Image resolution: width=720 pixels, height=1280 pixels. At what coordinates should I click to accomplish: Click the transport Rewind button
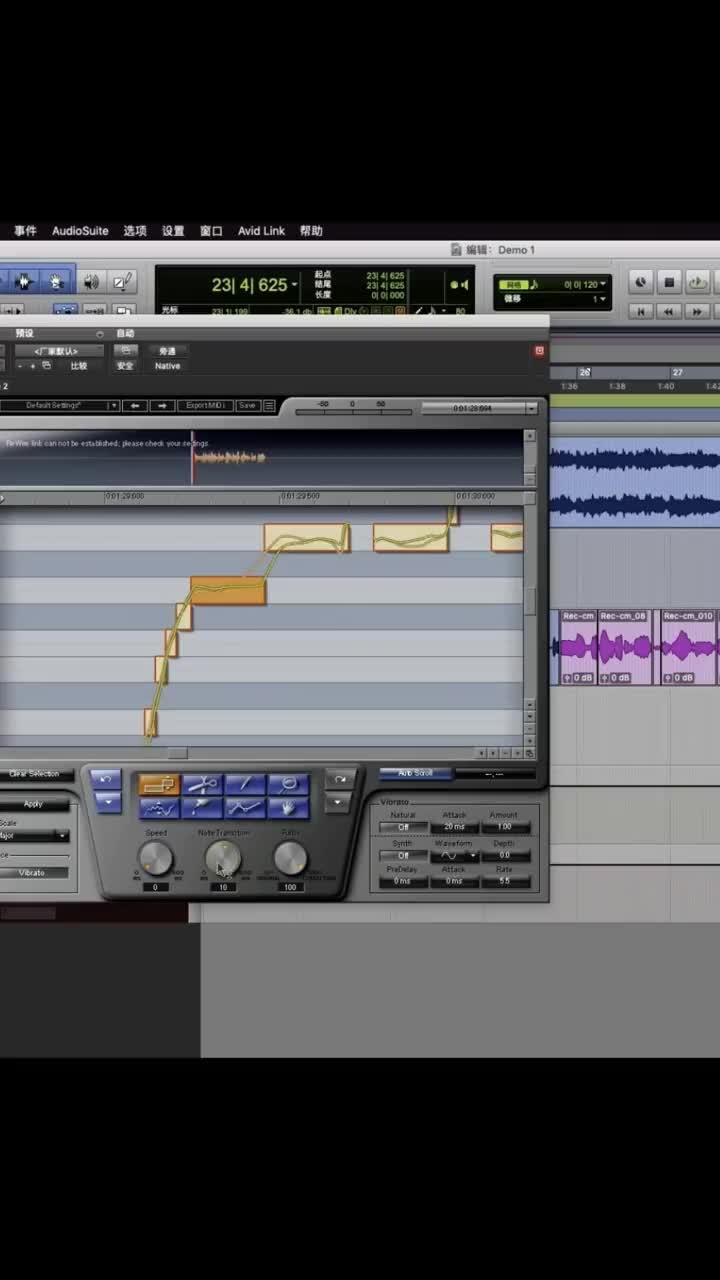click(x=669, y=312)
